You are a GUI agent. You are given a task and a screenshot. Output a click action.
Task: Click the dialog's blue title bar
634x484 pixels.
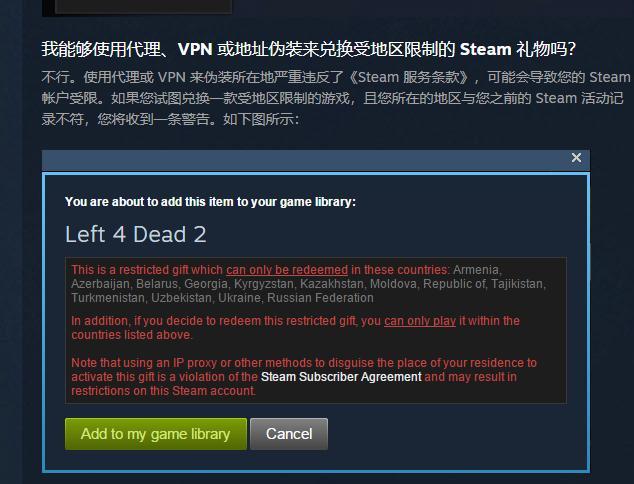tap(315, 160)
